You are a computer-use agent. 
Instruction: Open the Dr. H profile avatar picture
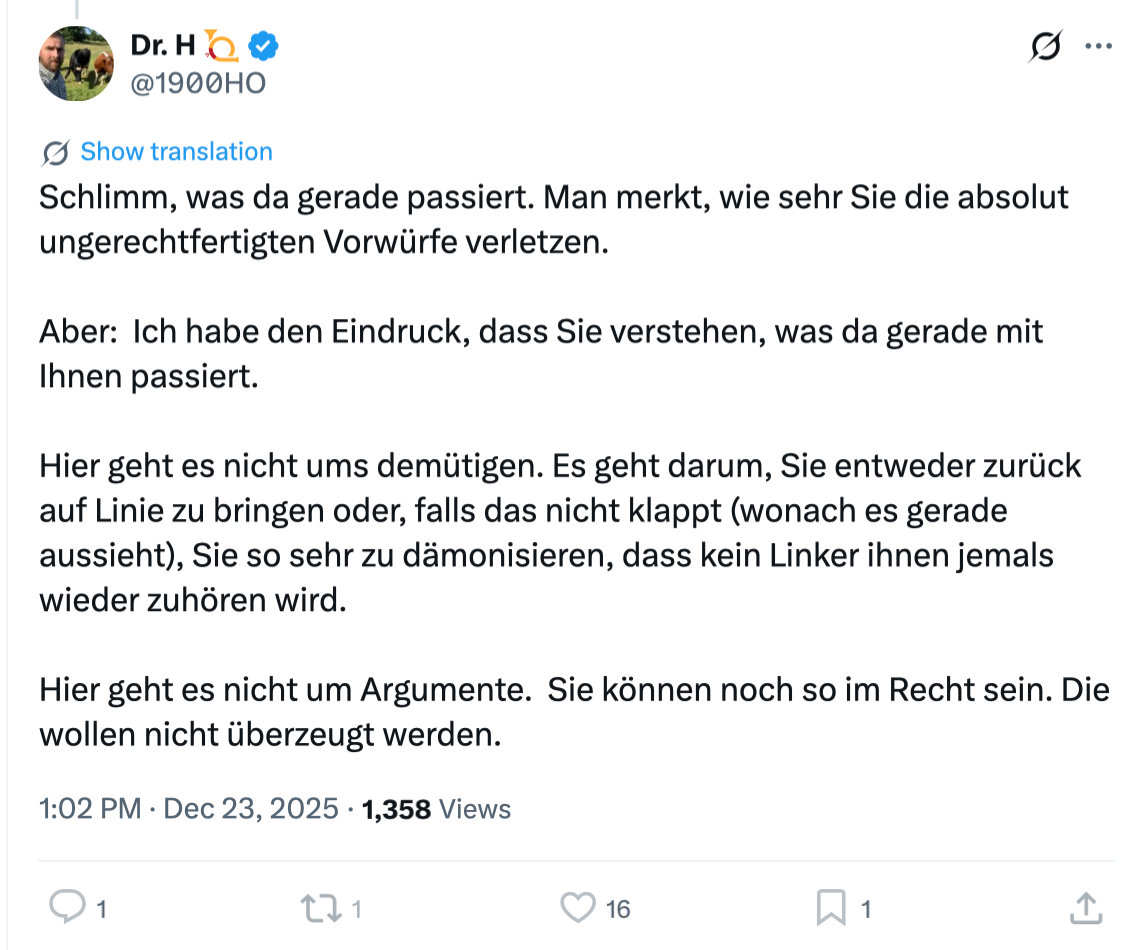(x=77, y=63)
